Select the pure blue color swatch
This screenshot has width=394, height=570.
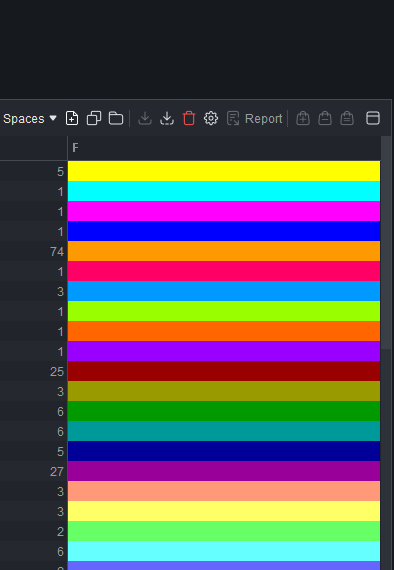coord(224,231)
